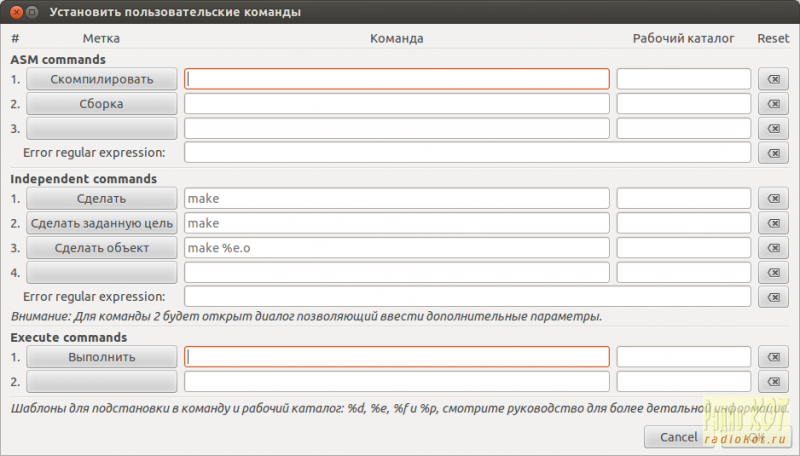Viewport: 800px width, 456px height.
Task: Focus working directory field for Сделать
Action: tap(683, 199)
